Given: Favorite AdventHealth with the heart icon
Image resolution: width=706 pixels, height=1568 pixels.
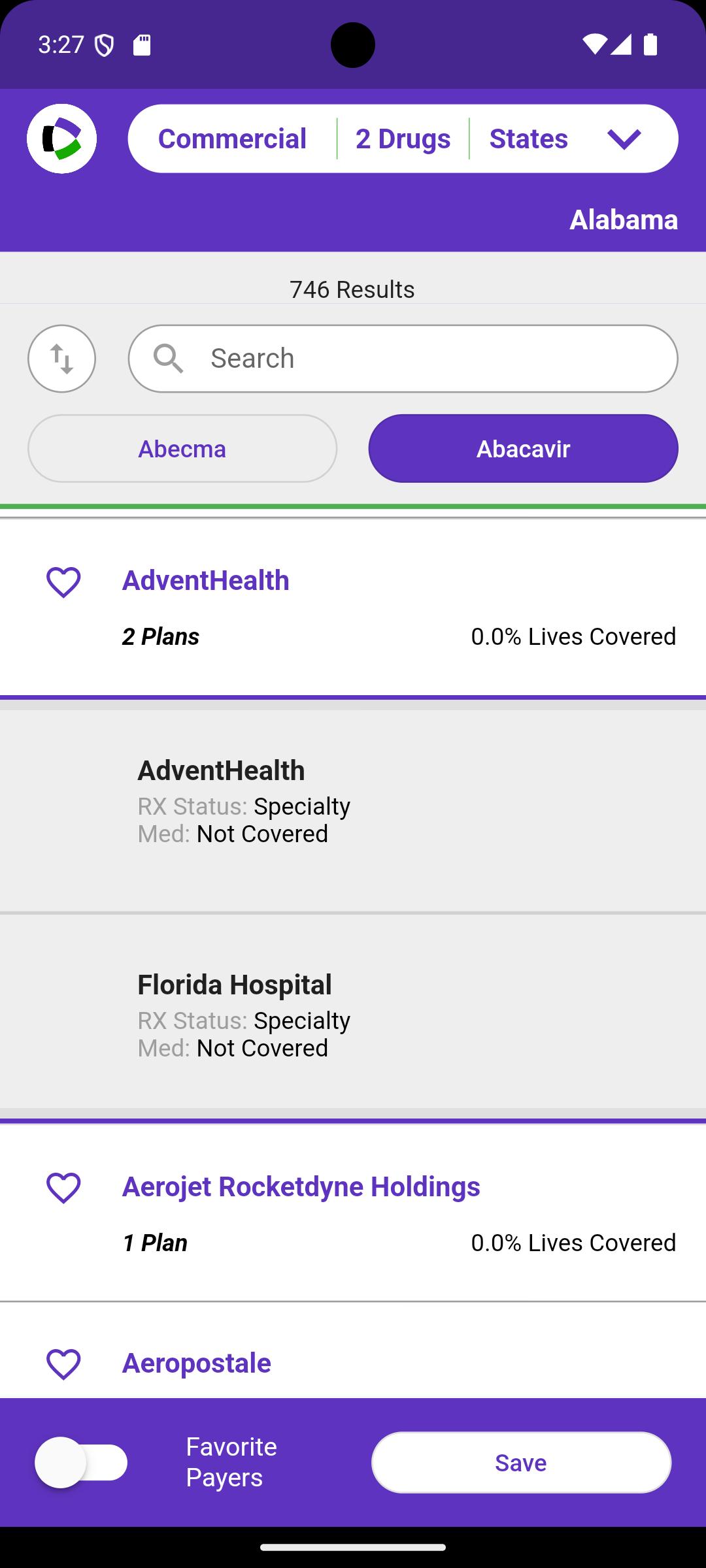Looking at the screenshot, I should [63, 581].
